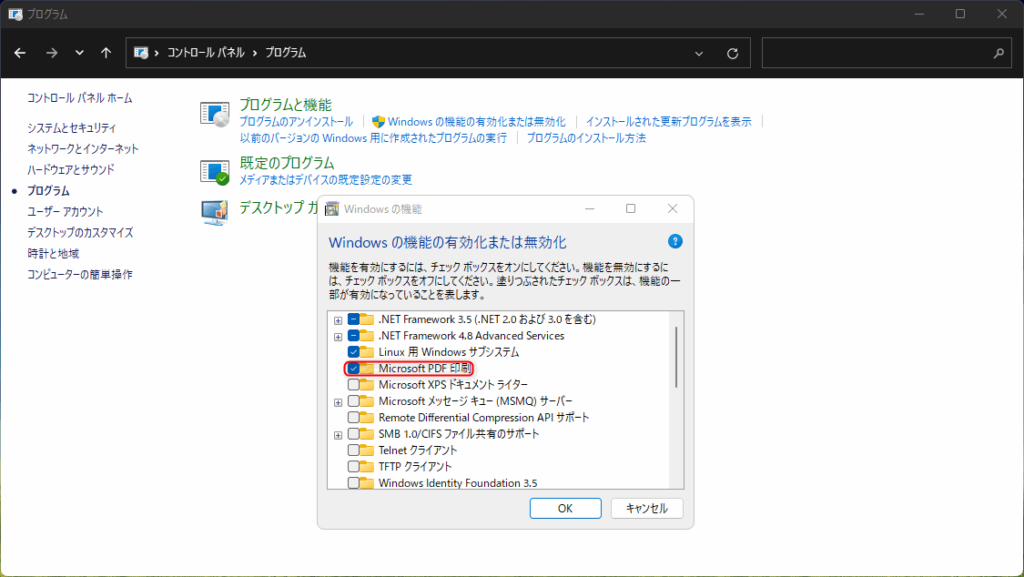Open address bar history dropdown chevron
Image resolution: width=1024 pixels, height=577 pixels.
tap(699, 54)
